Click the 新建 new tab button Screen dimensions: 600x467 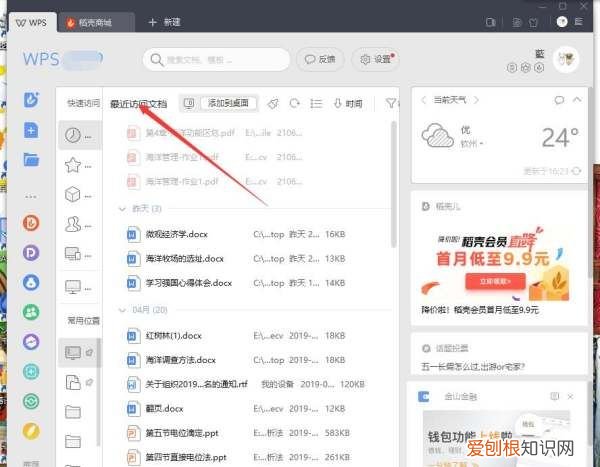[x=165, y=22]
